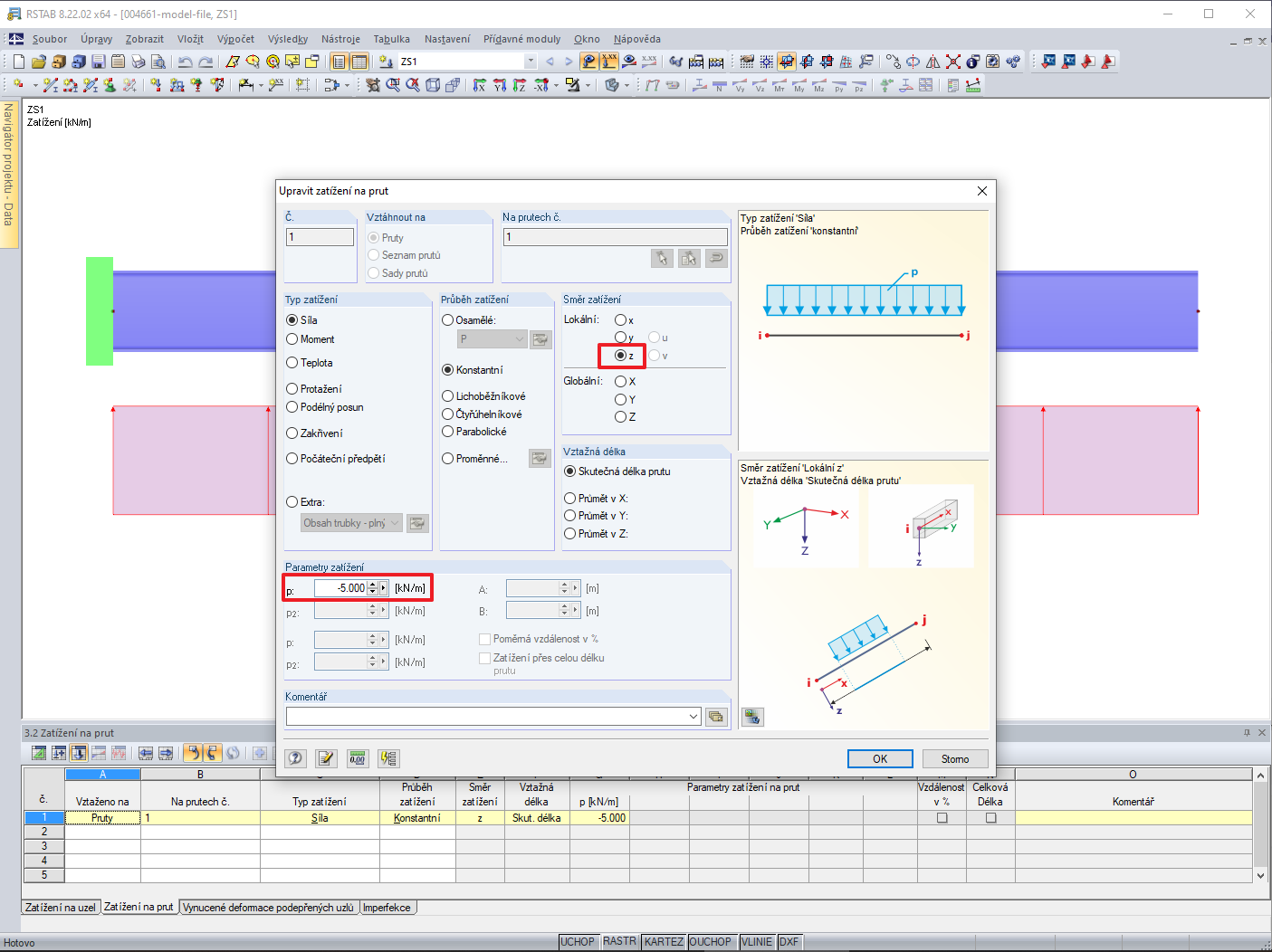Switch to the Imperfekce tab

[x=387, y=907]
